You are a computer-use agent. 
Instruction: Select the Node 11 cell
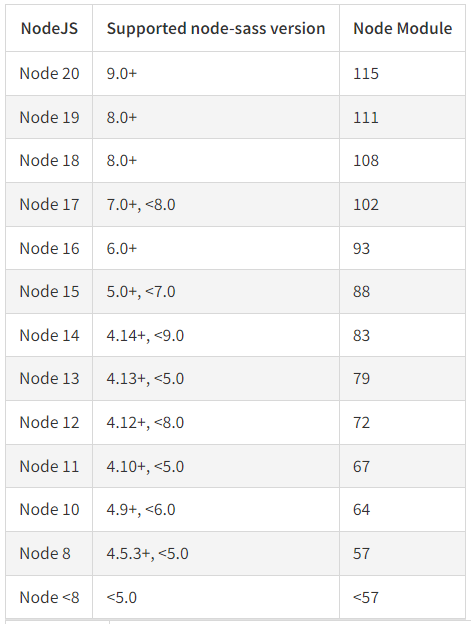coord(49,466)
